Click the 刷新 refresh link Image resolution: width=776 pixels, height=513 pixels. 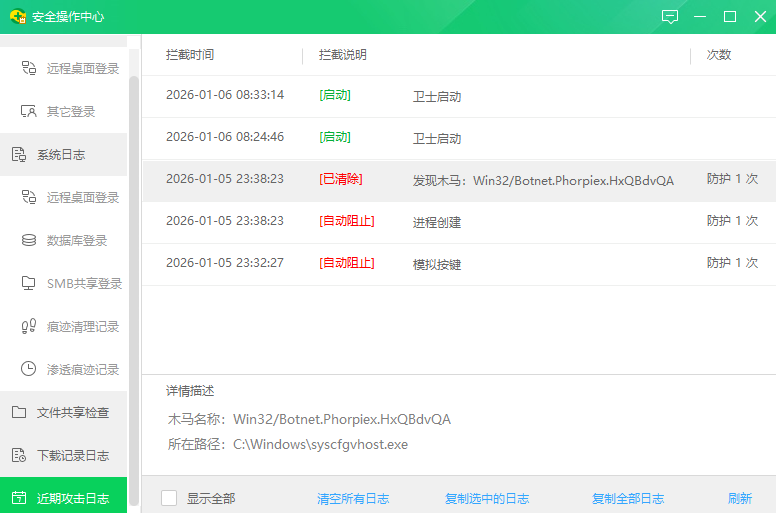tap(740, 498)
